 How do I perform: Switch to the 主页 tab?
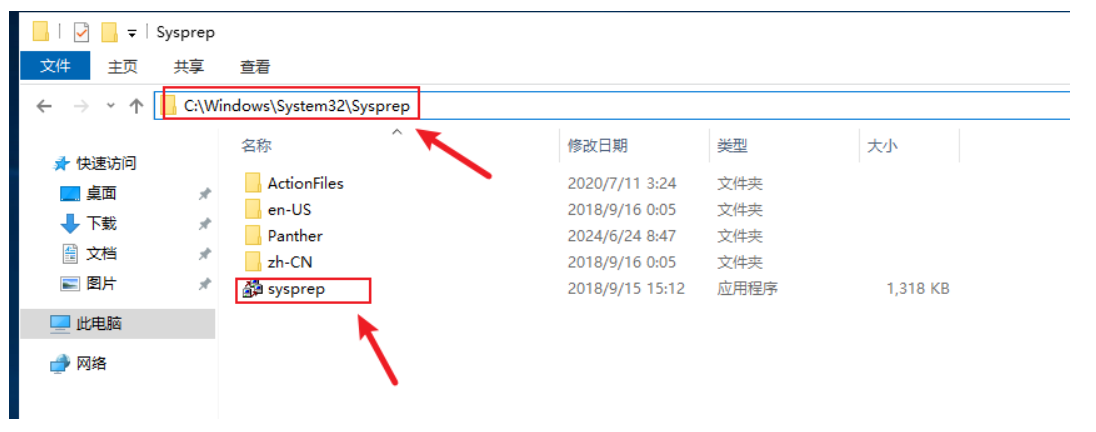click(x=122, y=66)
